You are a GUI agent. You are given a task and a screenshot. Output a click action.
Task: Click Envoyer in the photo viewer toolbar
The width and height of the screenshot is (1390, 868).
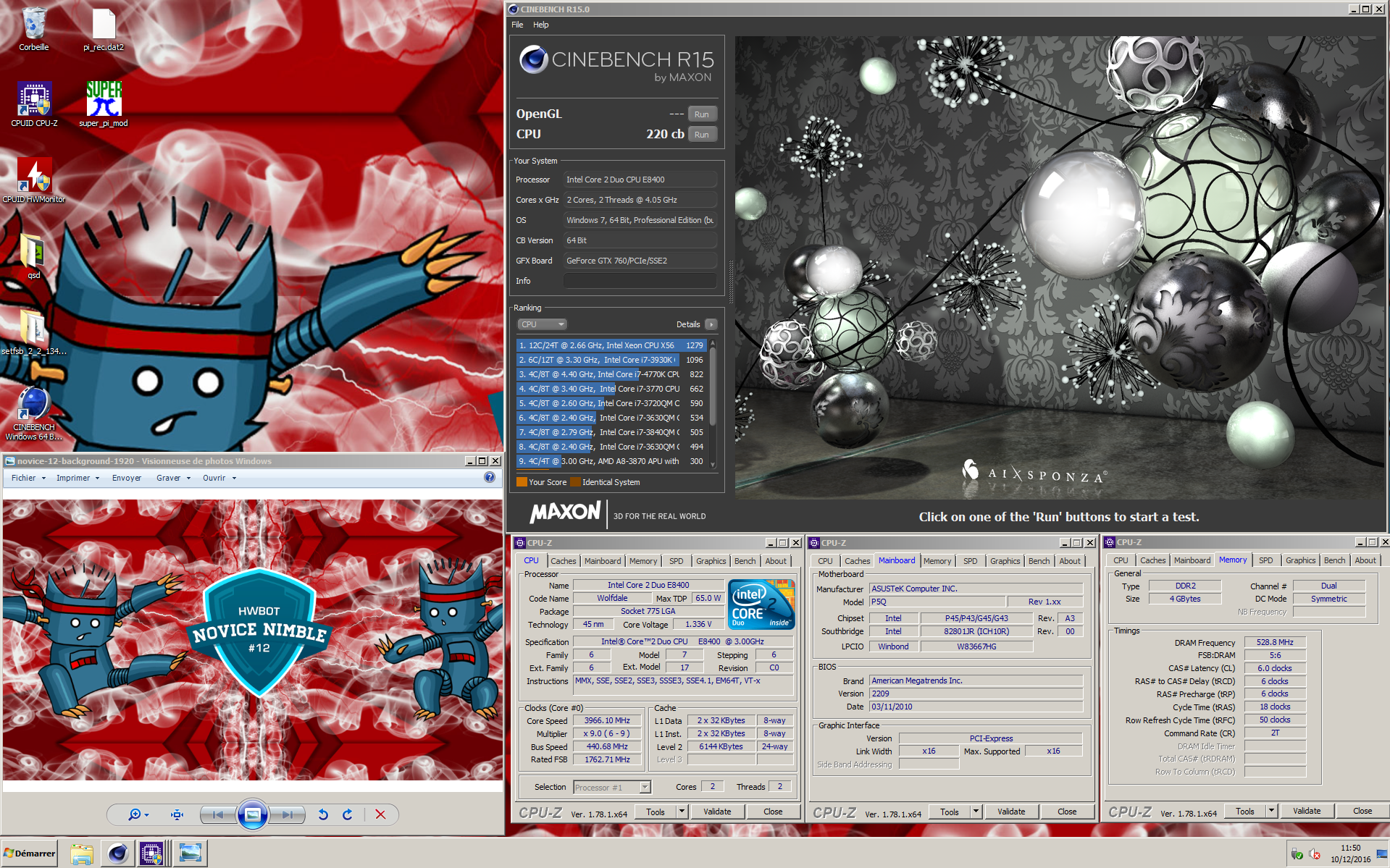click(127, 478)
